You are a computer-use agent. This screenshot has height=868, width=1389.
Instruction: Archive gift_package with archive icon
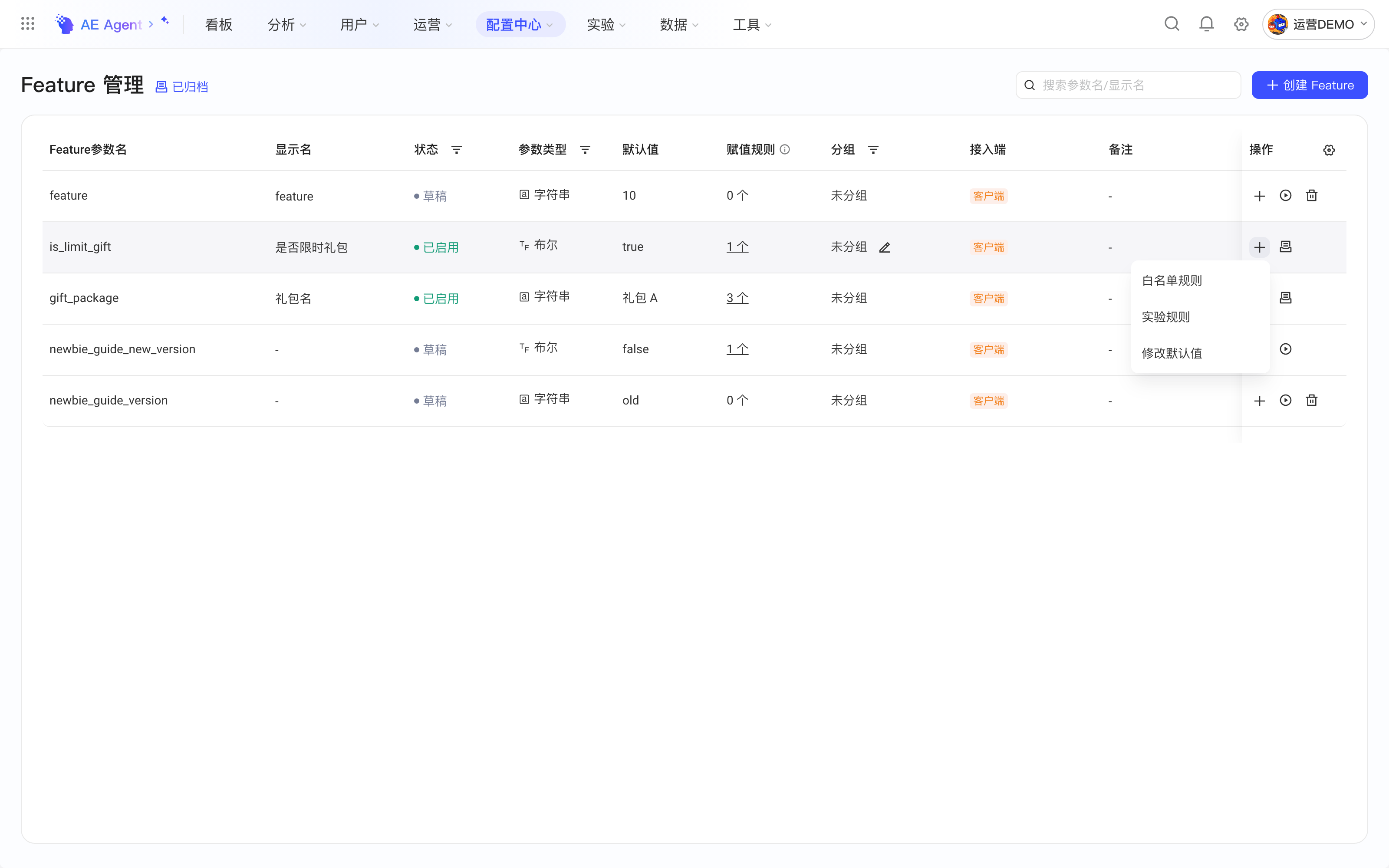[x=1286, y=298]
